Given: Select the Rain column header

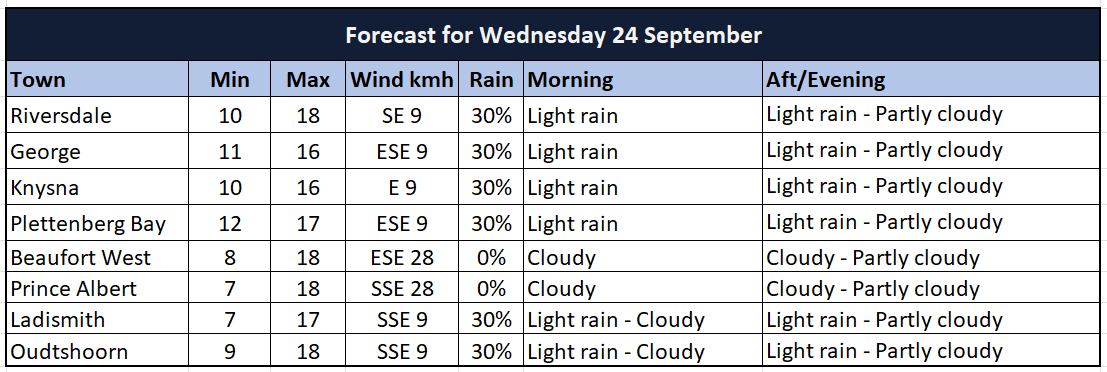Looking at the screenshot, I should coord(491,80).
